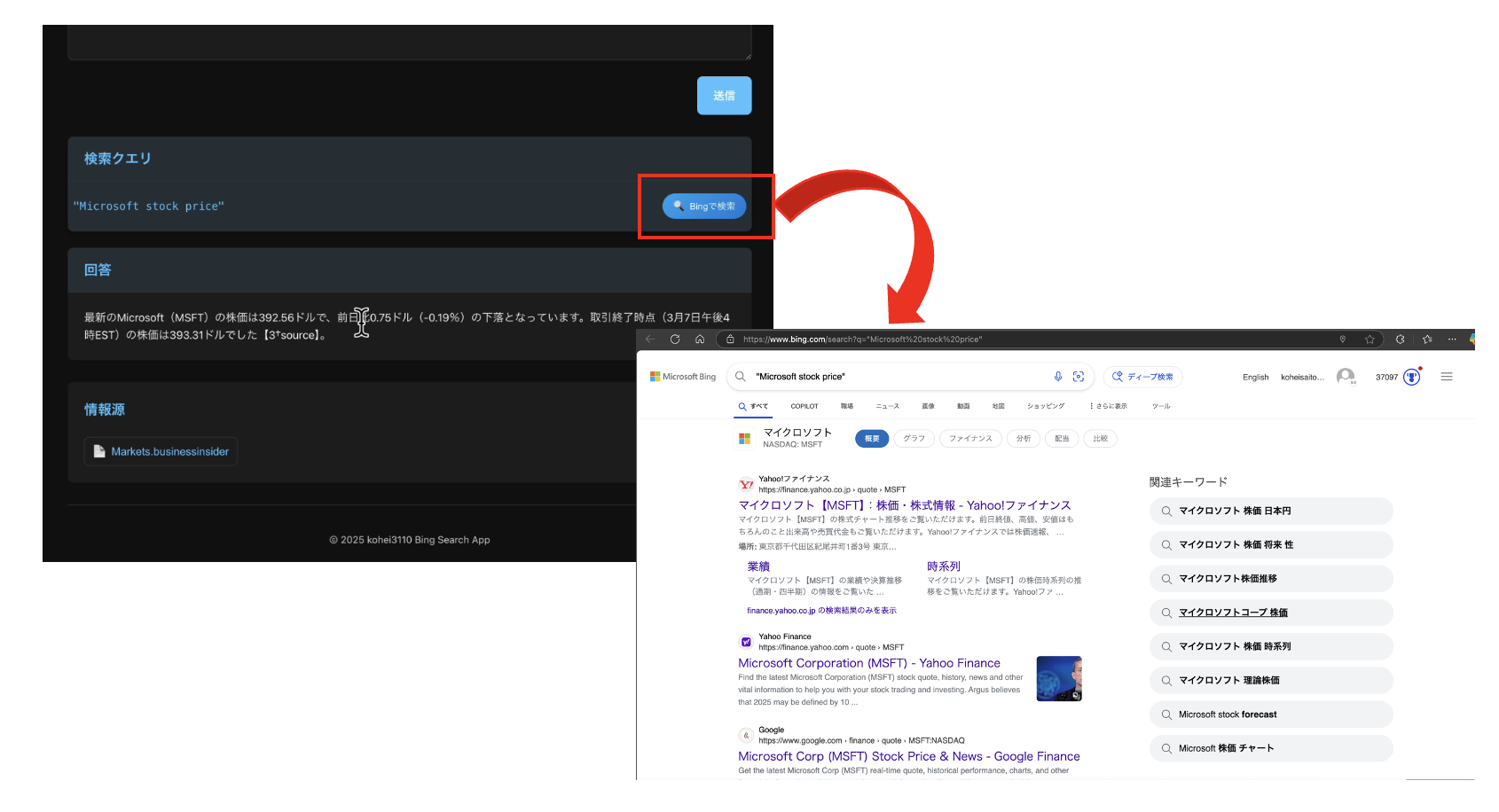Click the 送信 submit button

click(724, 95)
